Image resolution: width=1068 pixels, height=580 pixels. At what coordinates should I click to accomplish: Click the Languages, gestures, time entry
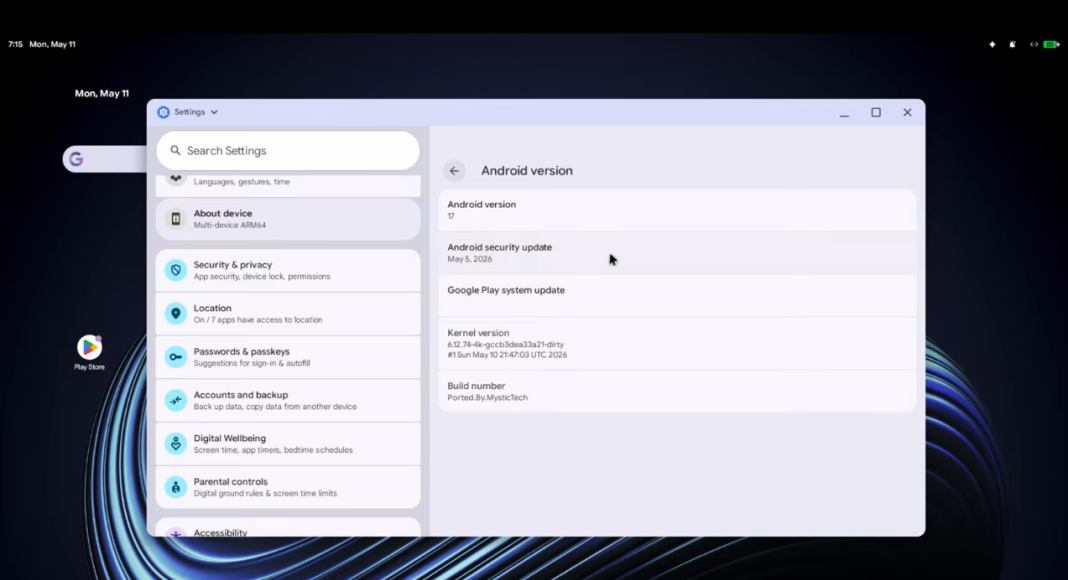[x=287, y=184]
